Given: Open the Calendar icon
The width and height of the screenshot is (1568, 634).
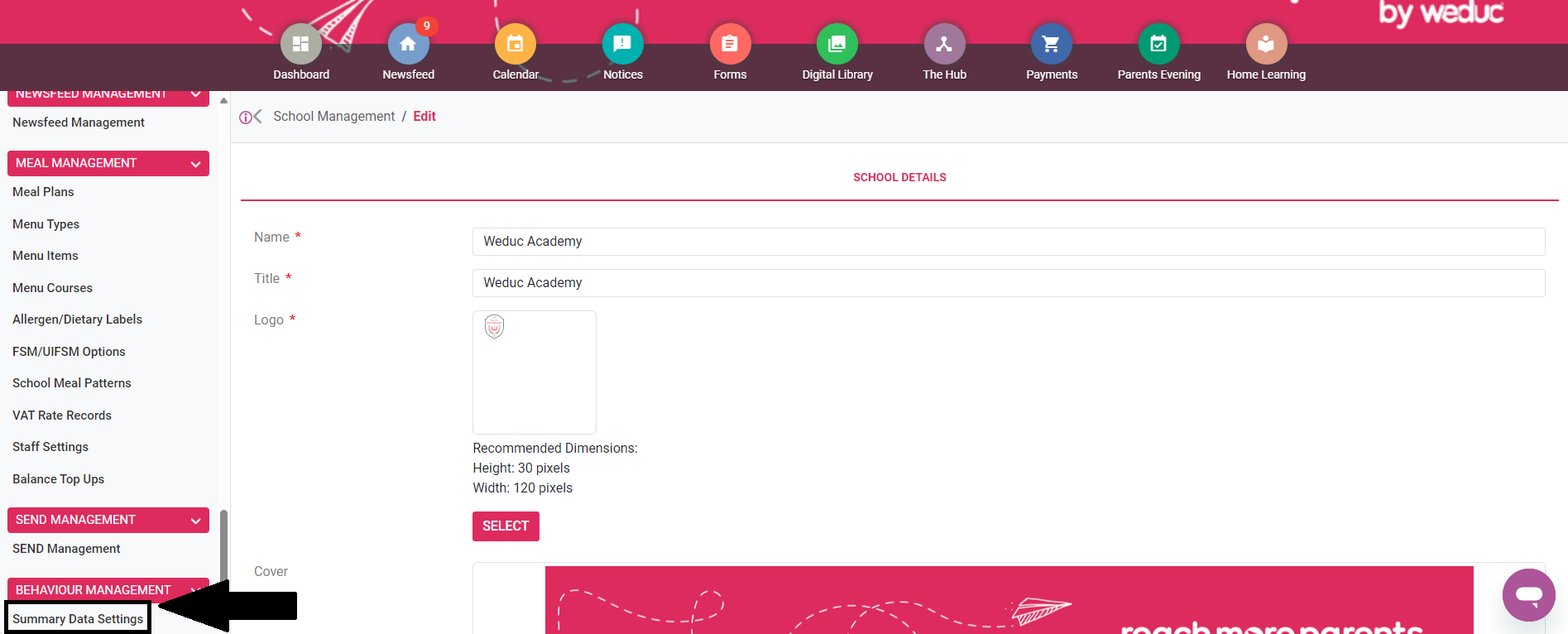Looking at the screenshot, I should click(515, 44).
